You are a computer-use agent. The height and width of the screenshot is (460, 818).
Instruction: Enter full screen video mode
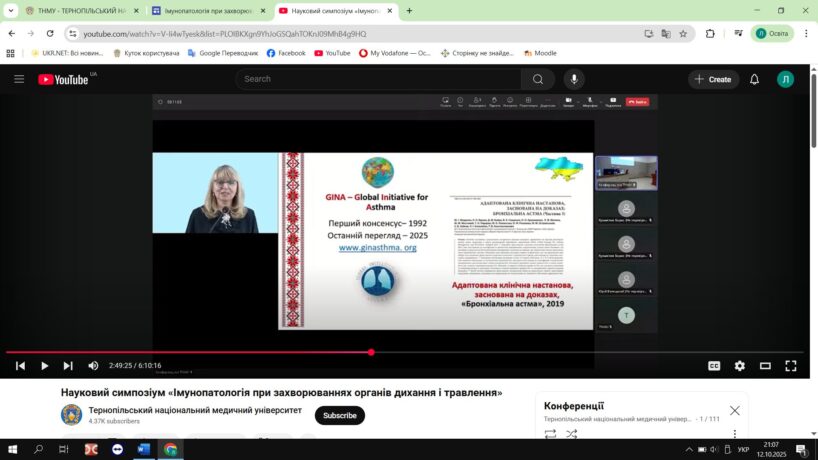pyautogui.click(x=790, y=366)
